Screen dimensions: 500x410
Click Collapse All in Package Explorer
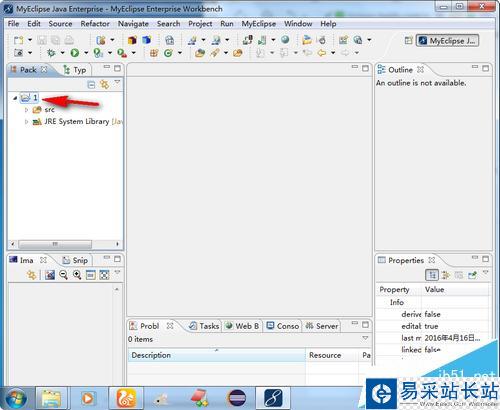click(91, 85)
